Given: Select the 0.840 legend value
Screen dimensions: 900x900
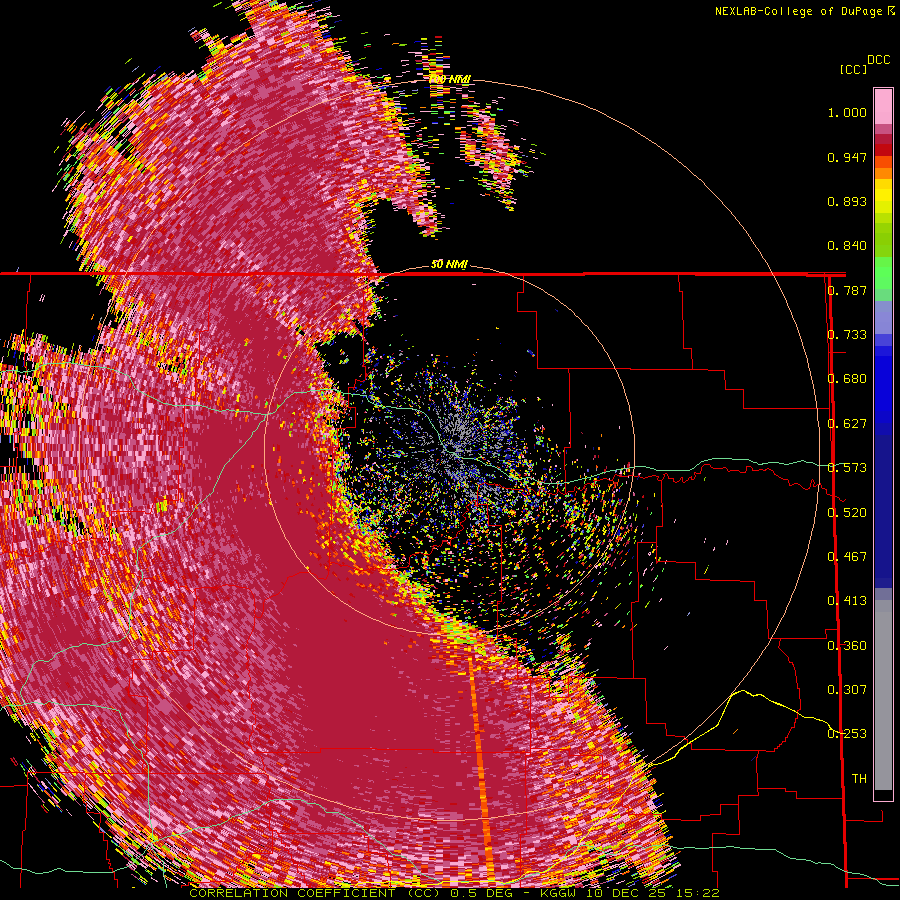Looking at the screenshot, I should [847, 246].
